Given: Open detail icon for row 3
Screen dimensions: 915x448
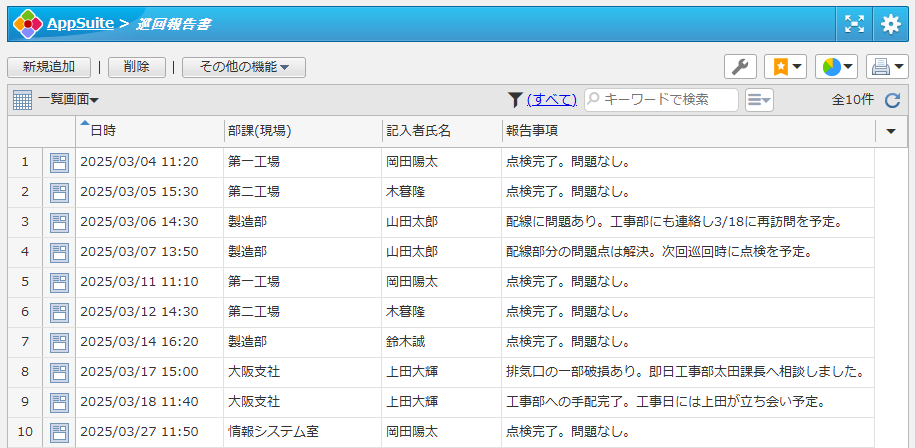Looking at the screenshot, I should click(59, 222).
